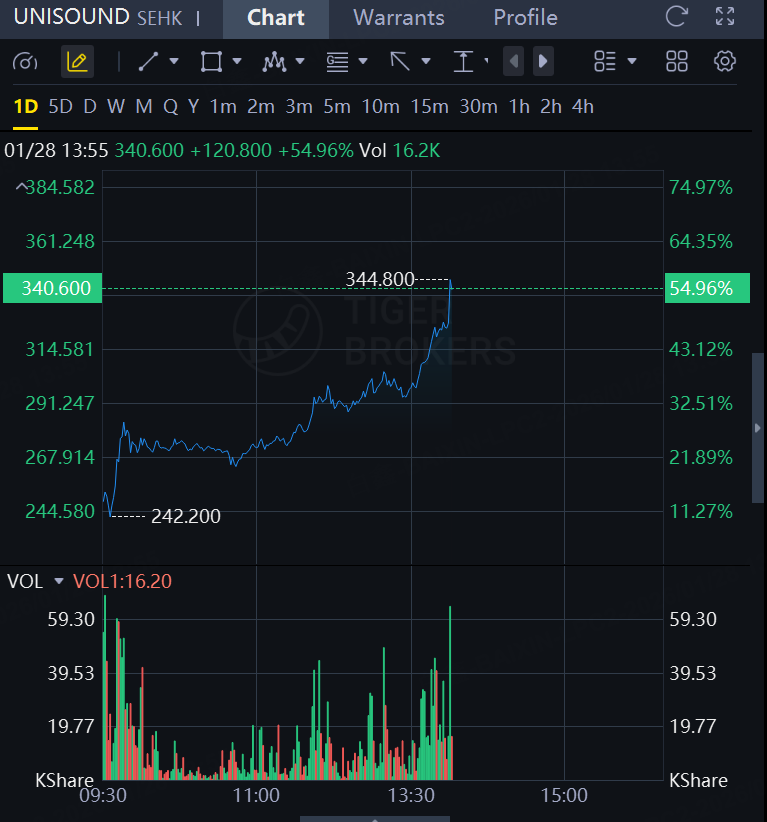Select the Q quarterly timeframe
Viewport: 767px width, 822px height.
click(x=170, y=107)
